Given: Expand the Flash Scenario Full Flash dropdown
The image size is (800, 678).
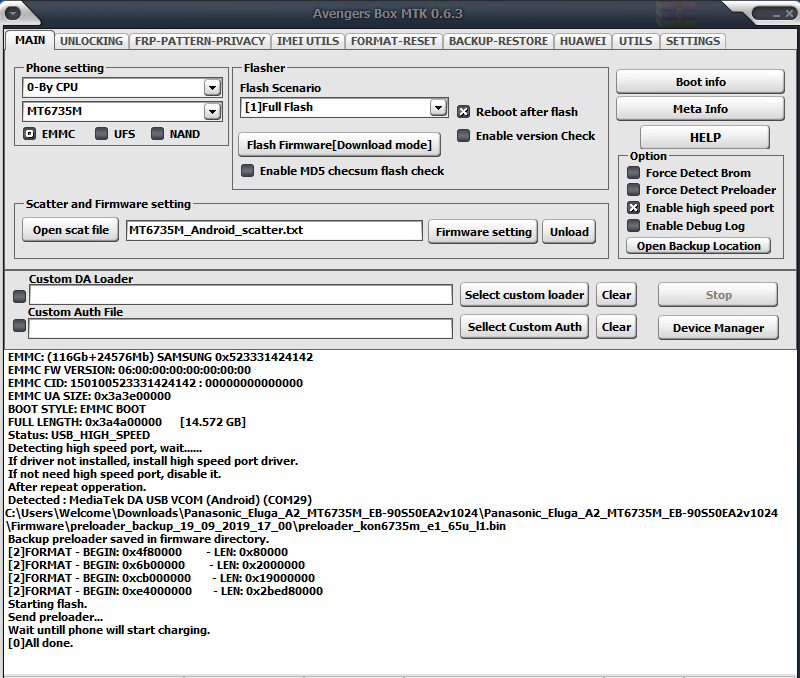Looking at the screenshot, I should (x=438, y=108).
